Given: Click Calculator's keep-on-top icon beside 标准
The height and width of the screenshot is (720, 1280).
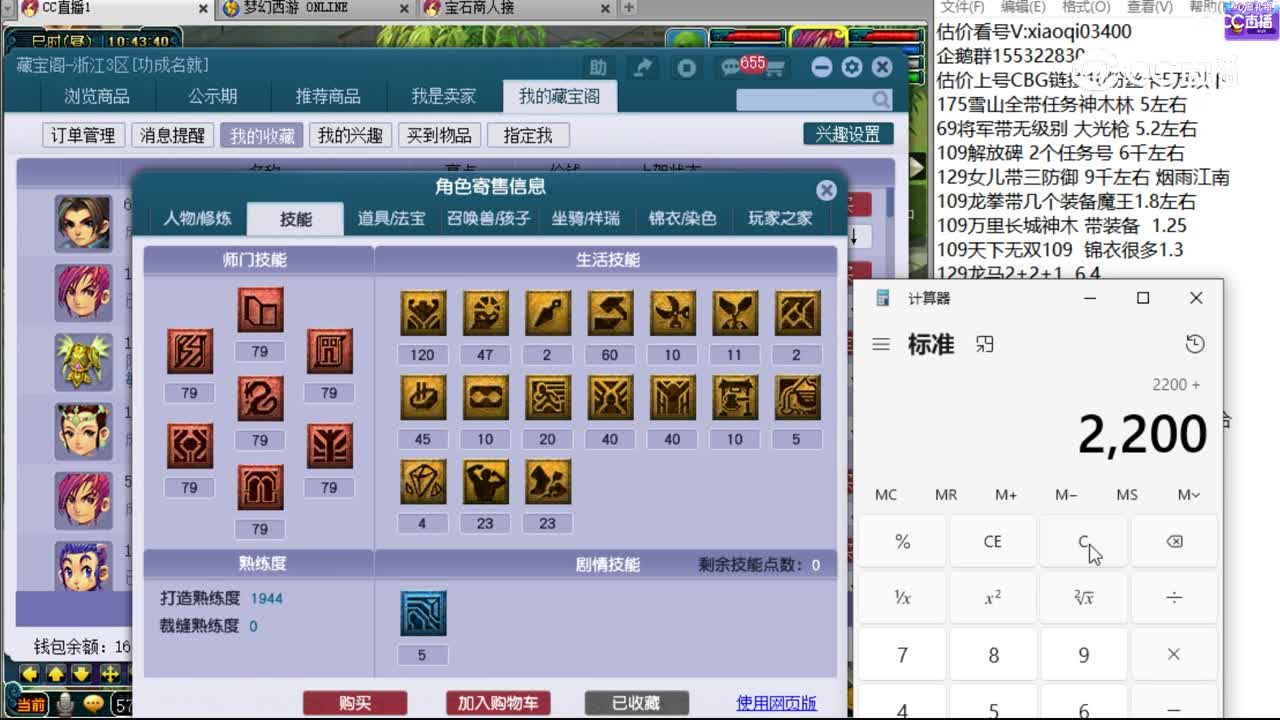Looking at the screenshot, I should (984, 343).
